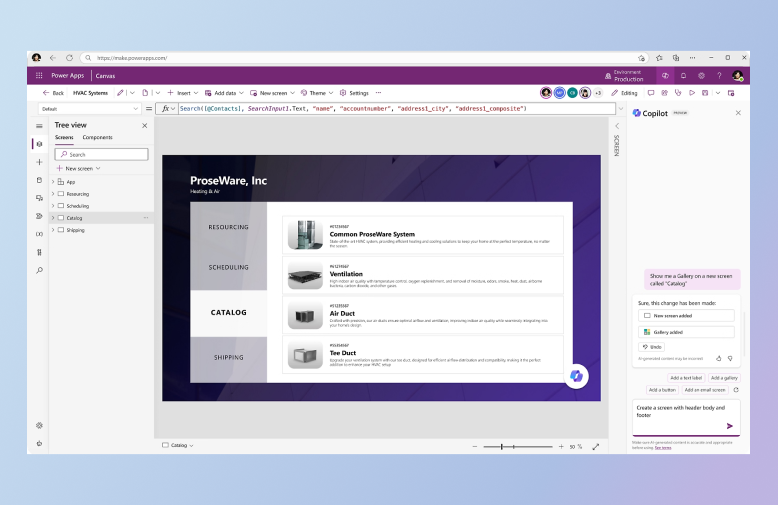Open the help question mark icon

719,75
